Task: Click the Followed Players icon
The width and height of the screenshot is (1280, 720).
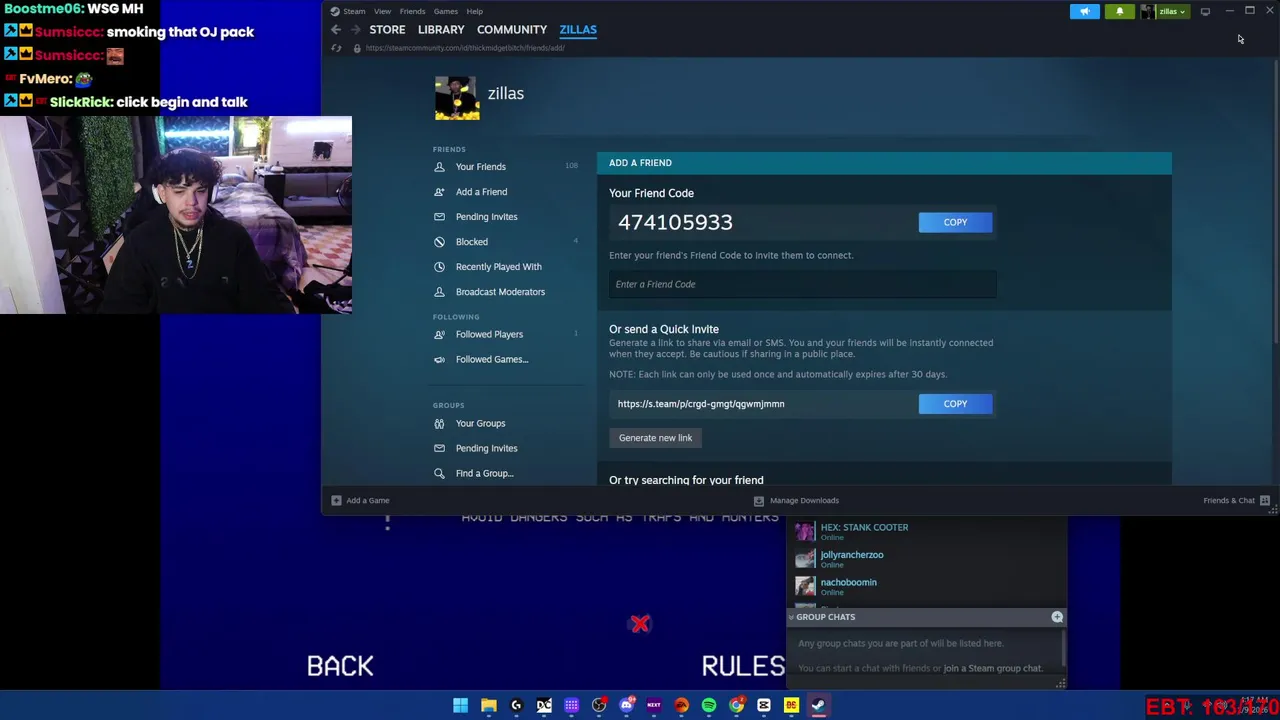Action: tap(439, 334)
